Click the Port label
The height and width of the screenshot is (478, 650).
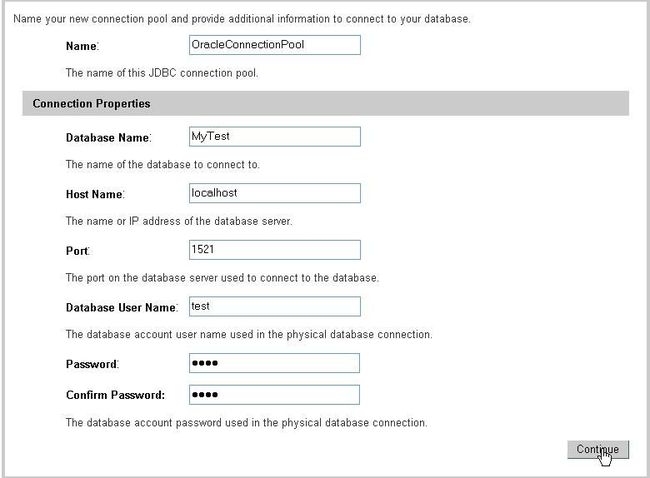[x=78, y=251]
